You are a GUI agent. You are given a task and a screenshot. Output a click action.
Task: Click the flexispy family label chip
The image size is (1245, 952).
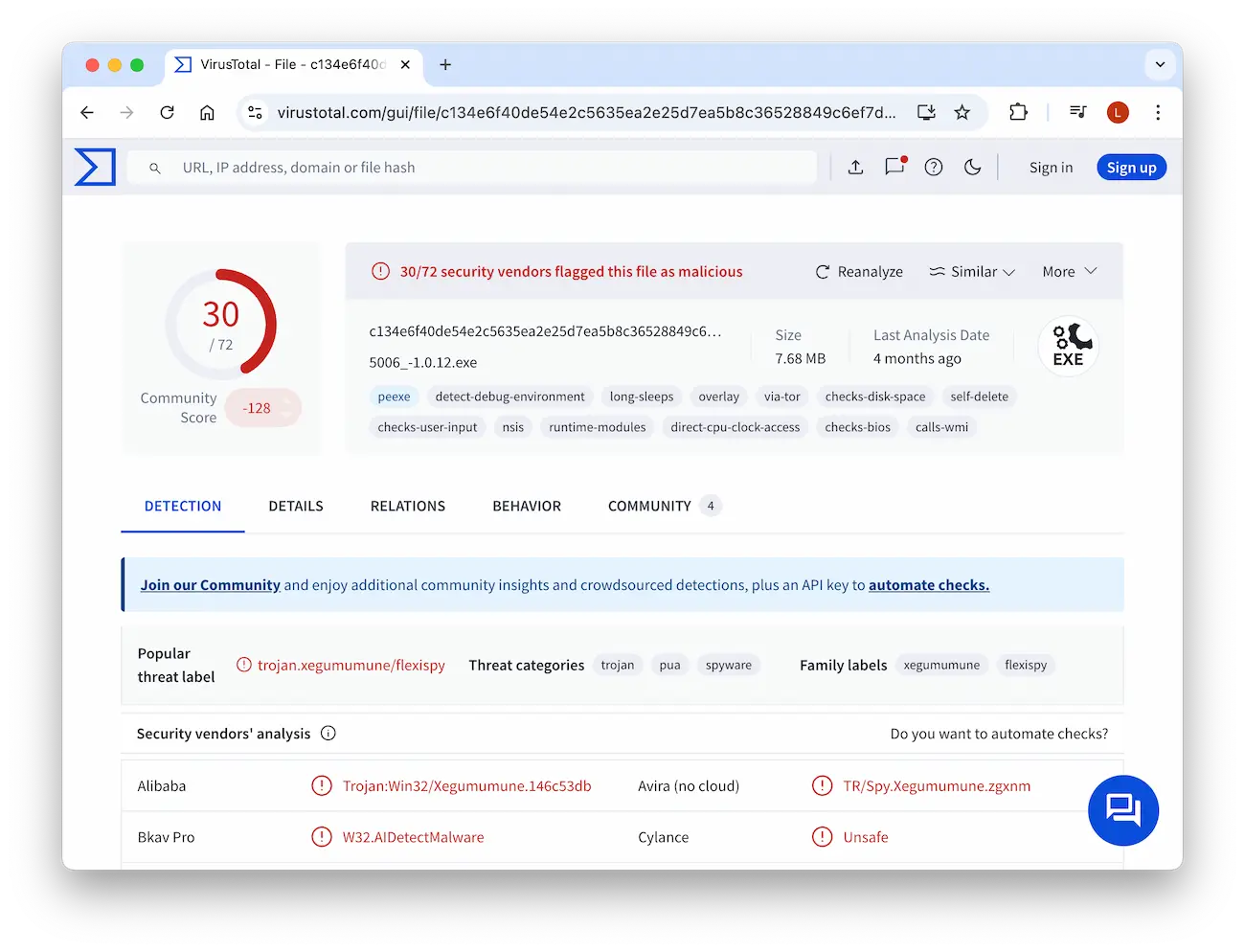1026,665
